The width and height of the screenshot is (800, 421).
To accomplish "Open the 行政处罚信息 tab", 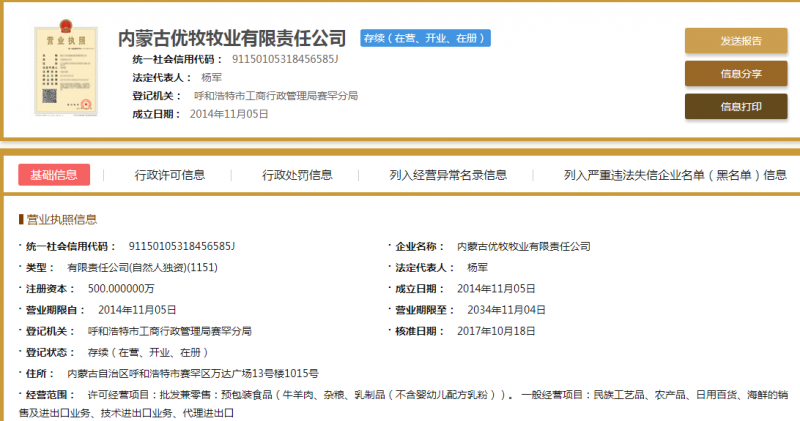I will (297, 175).
